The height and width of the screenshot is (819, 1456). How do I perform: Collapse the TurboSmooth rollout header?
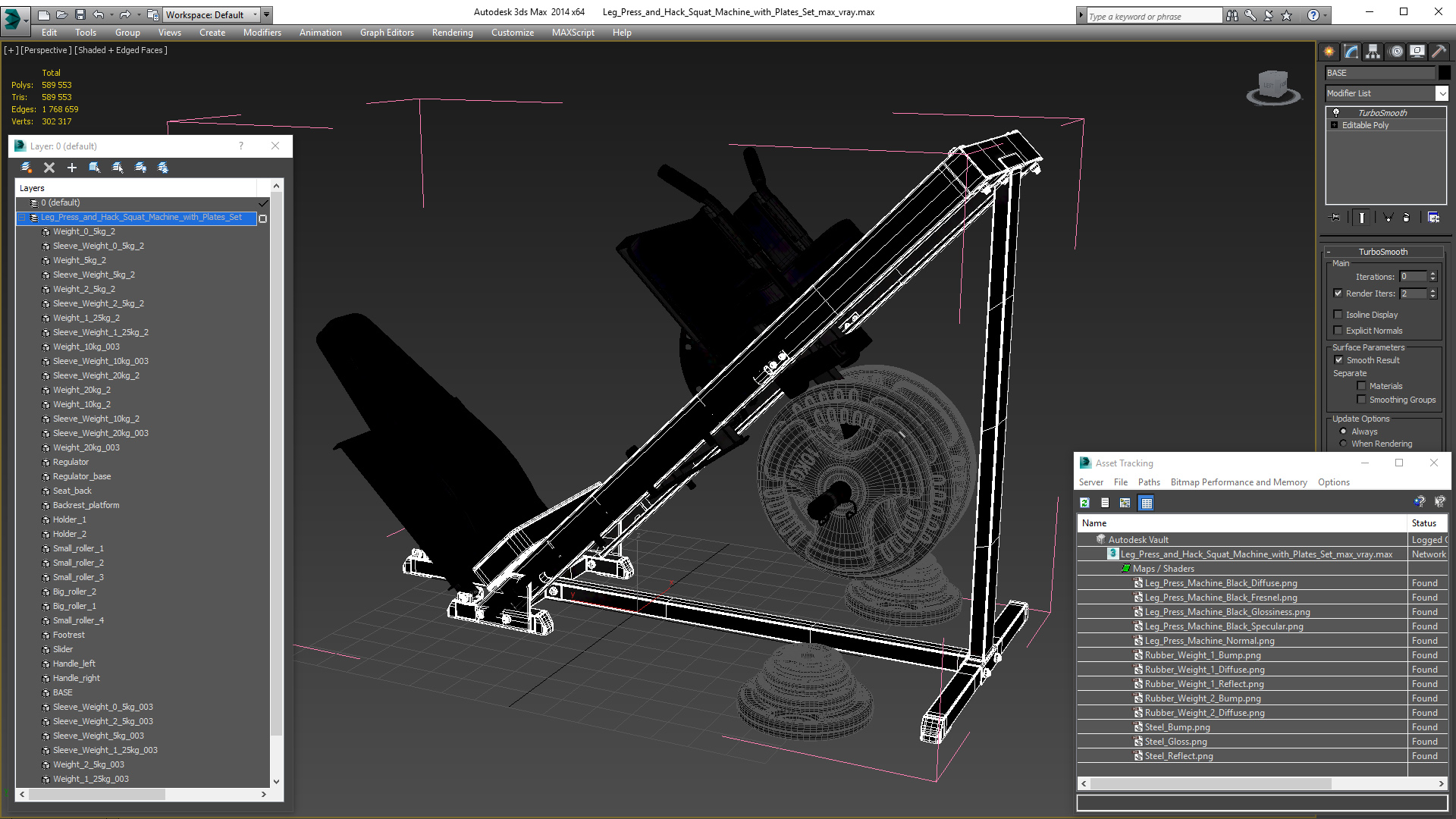click(1382, 252)
